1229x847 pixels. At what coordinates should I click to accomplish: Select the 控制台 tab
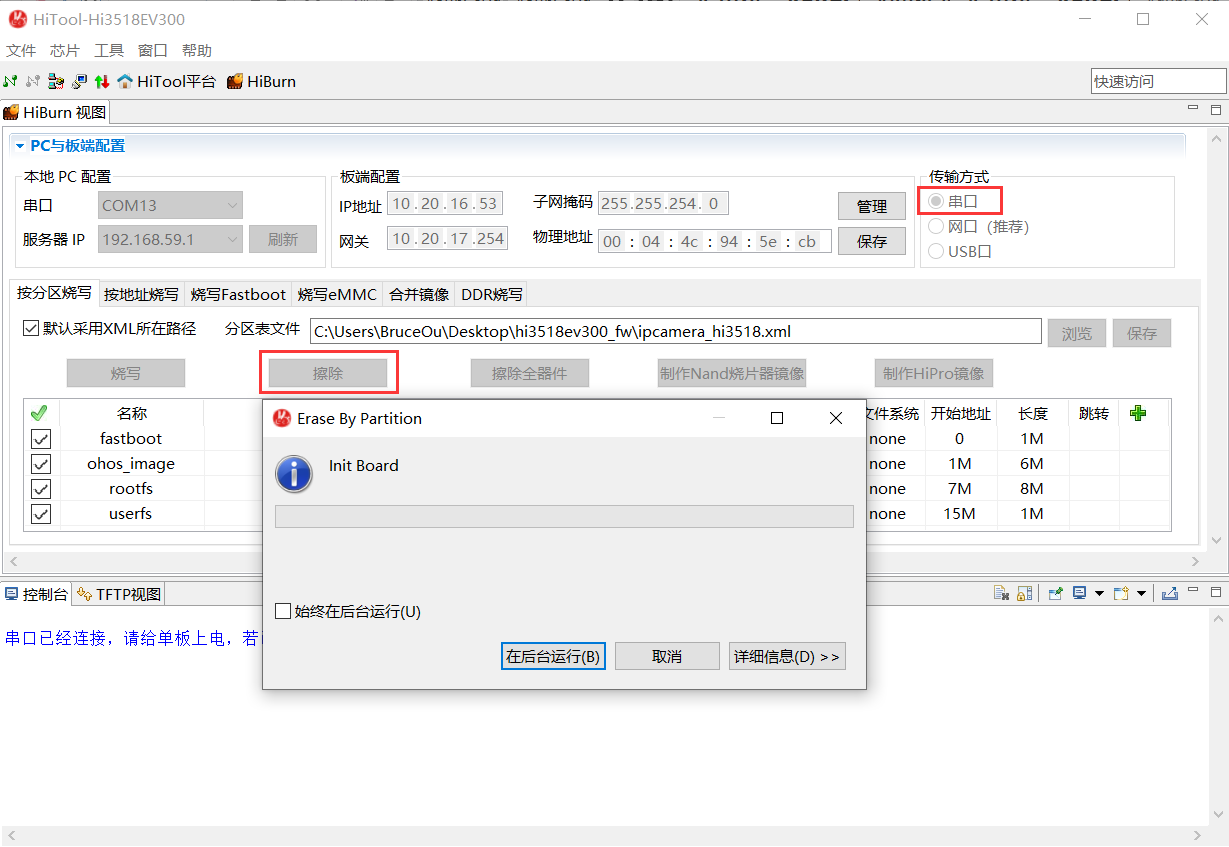(37, 594)
